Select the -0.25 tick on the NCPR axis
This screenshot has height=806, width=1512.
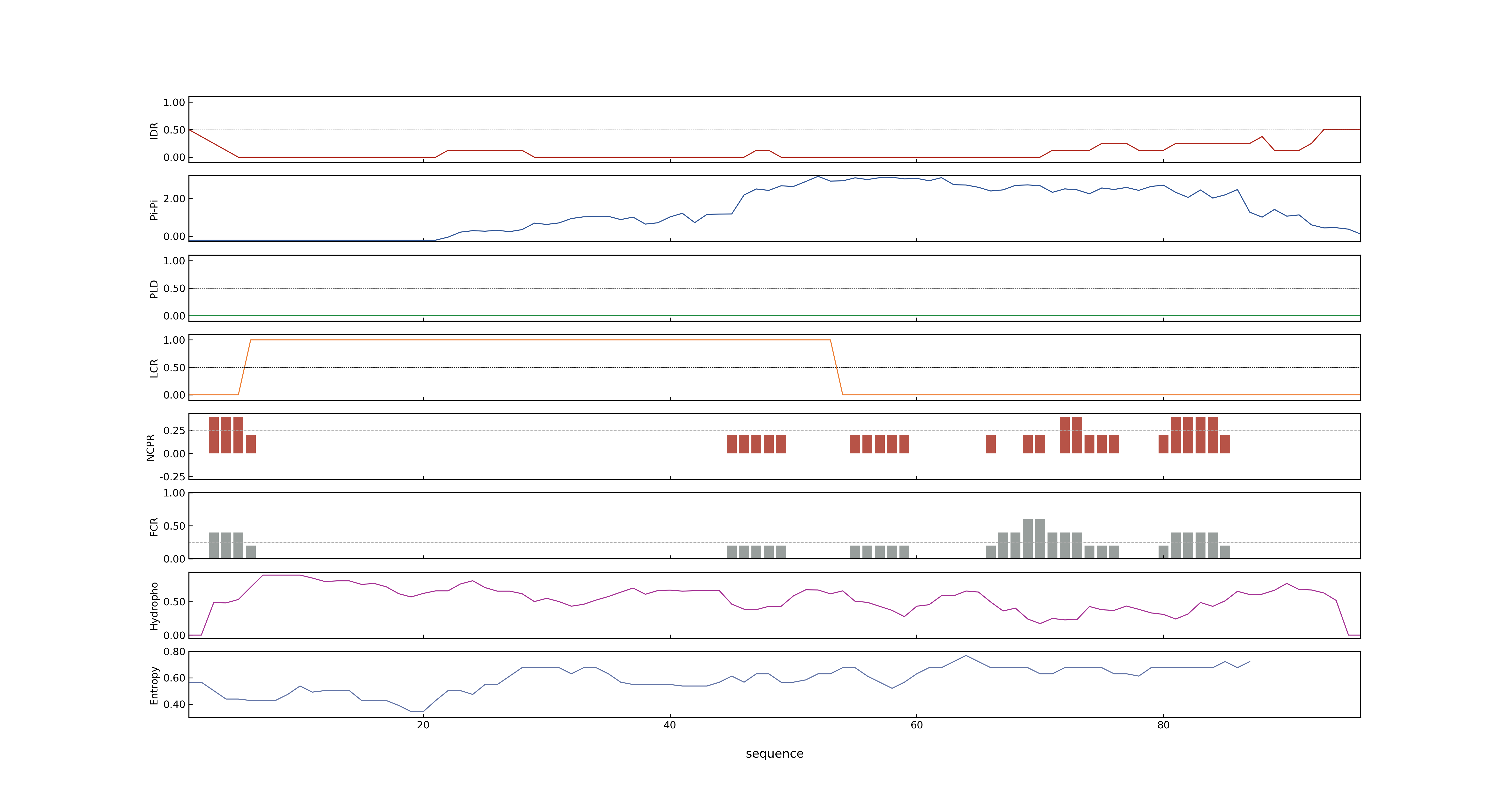(172, 477)
